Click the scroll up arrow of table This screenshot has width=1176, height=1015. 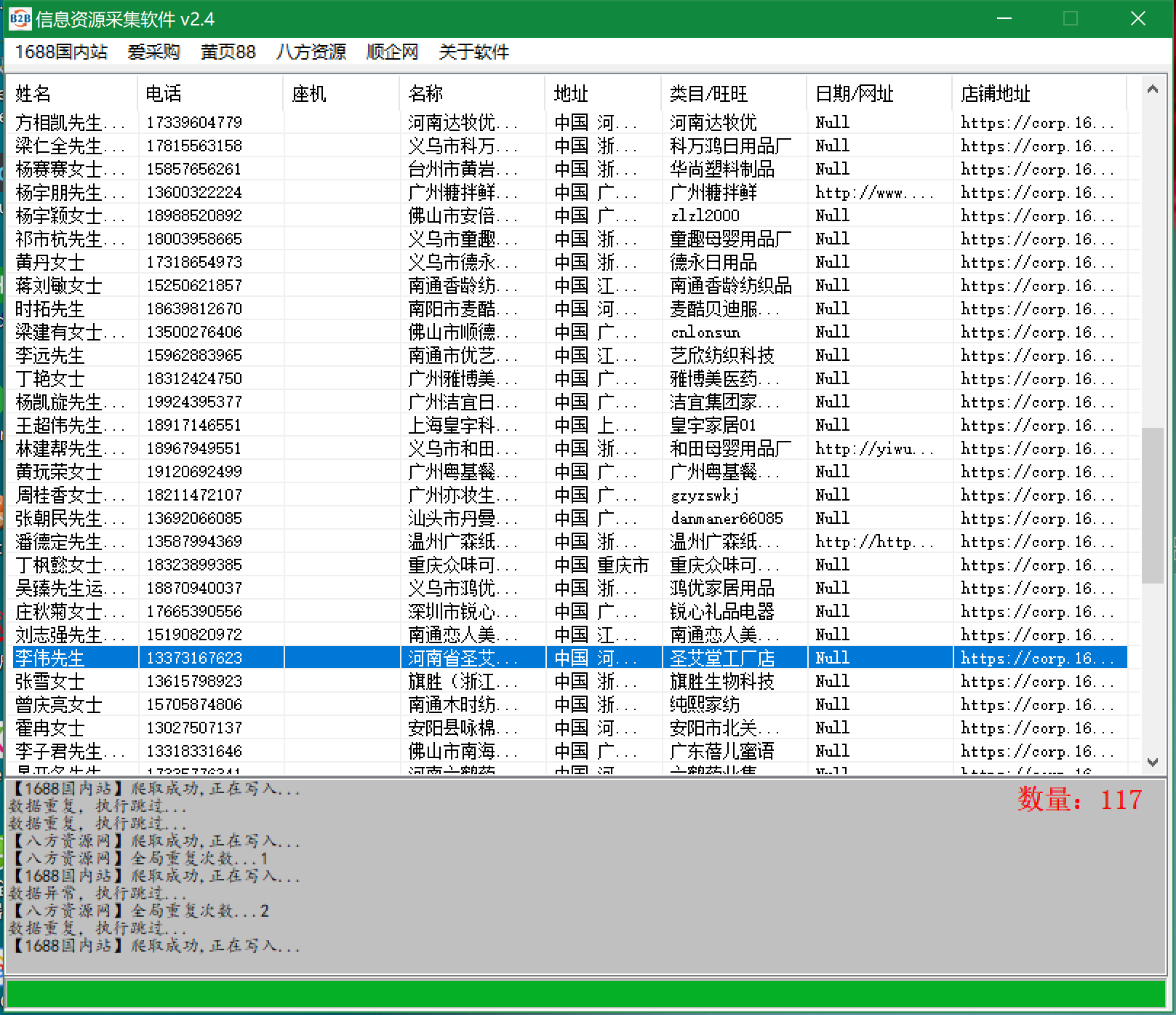(x=1152, y=89)
